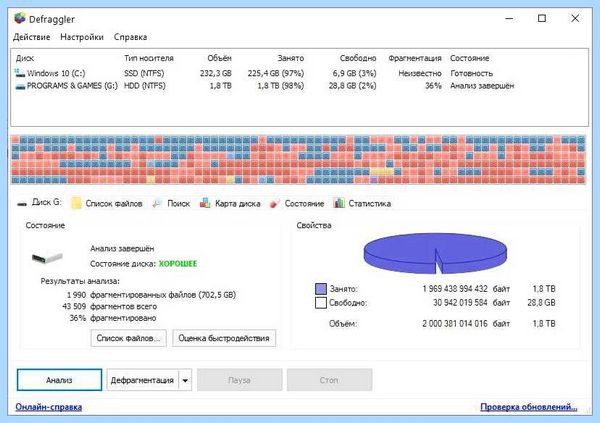The image size is (600, 423).
Task: Click the HDD (NTFS) media type cell
Action: 145,86
